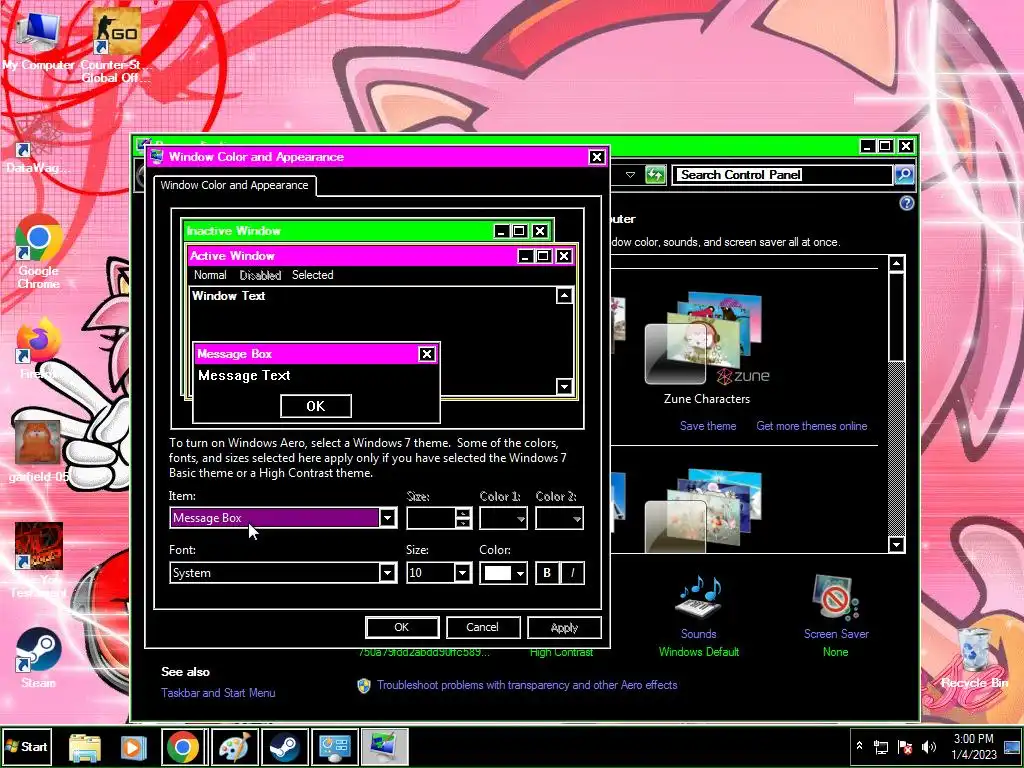
Task: Toggle bold font button
Action: pos(547,573)
